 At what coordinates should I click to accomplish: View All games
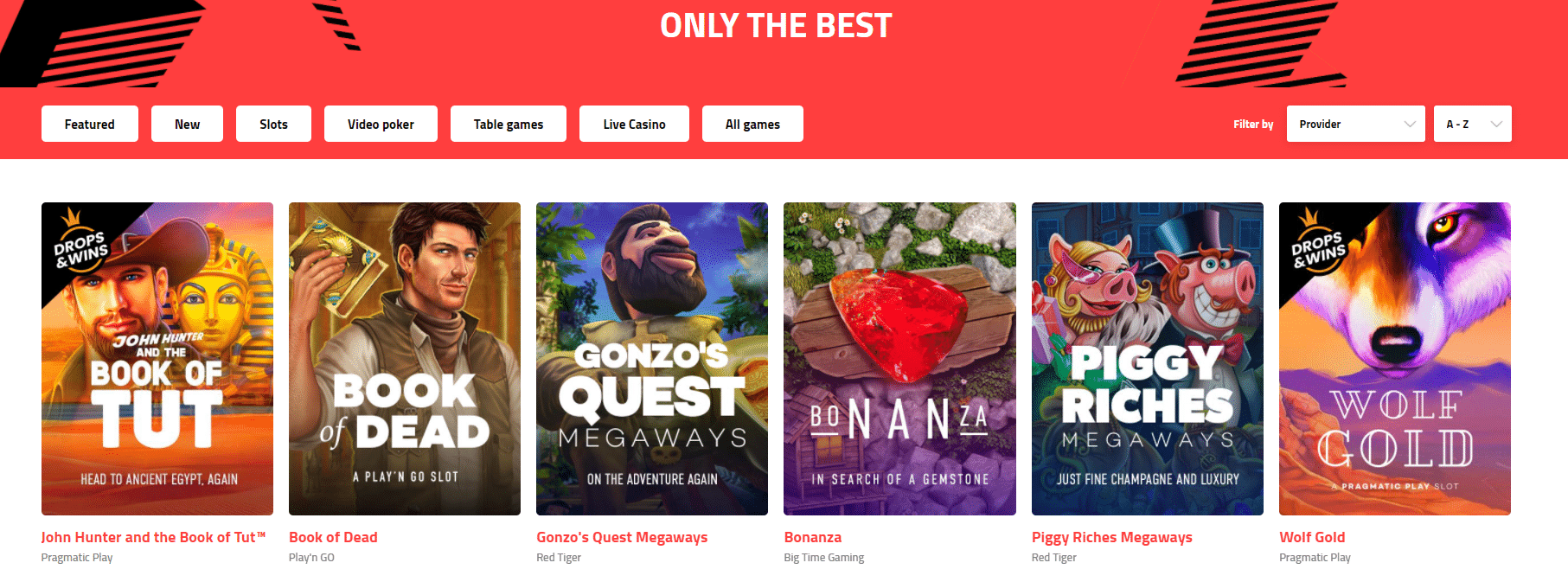tap(752, 124)
